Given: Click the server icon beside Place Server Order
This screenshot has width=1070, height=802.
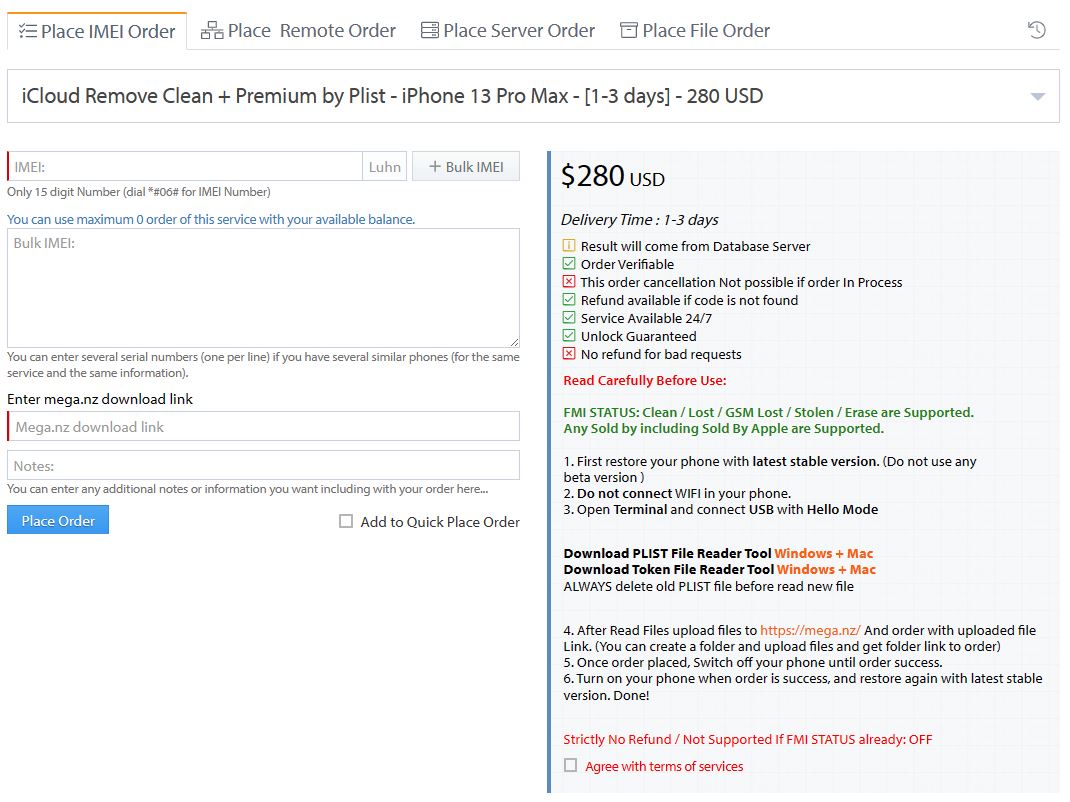Looking at the screenshot, I should (x=430, y=30).
